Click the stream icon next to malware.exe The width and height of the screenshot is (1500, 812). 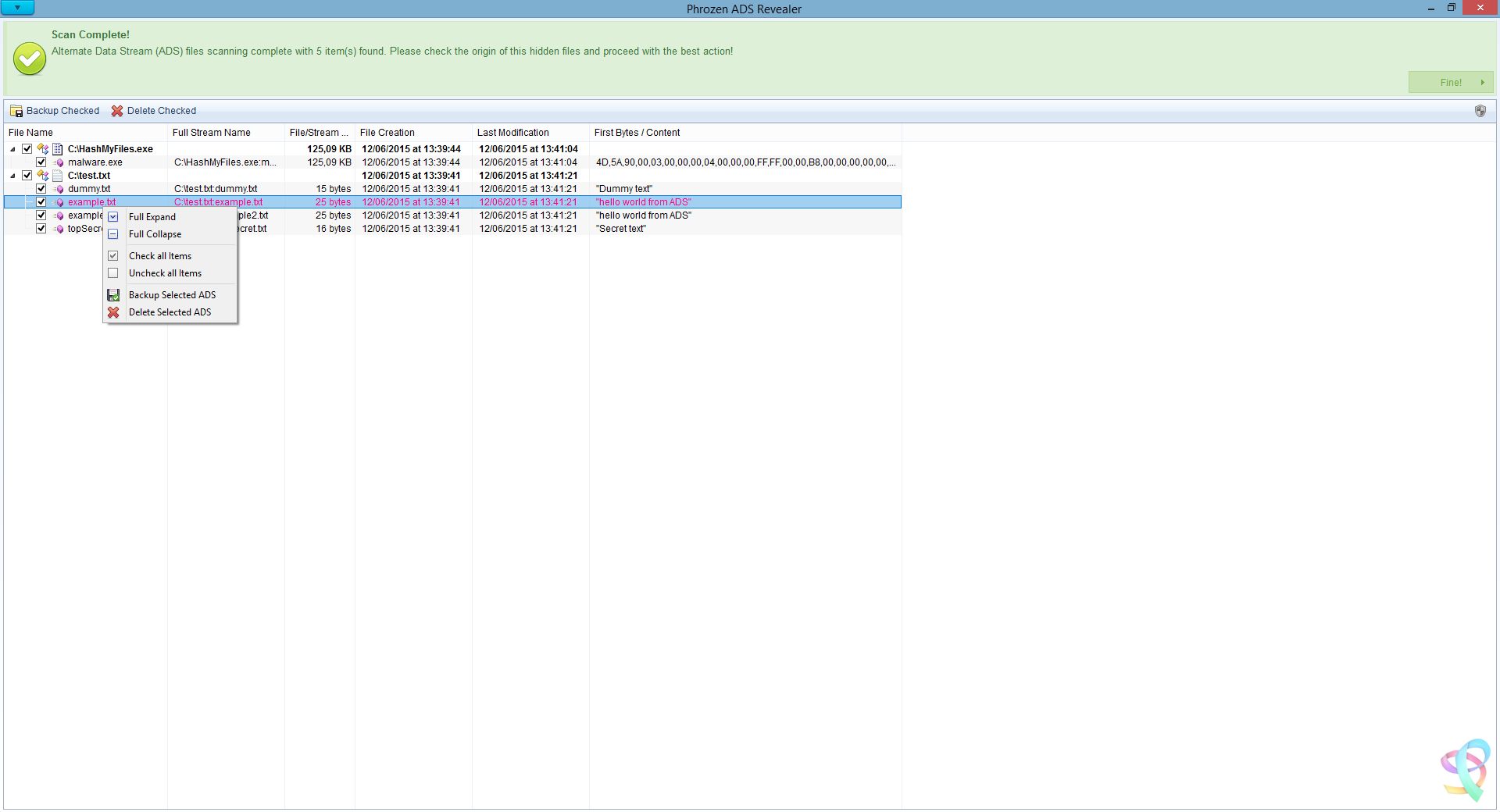click(59, 162)
